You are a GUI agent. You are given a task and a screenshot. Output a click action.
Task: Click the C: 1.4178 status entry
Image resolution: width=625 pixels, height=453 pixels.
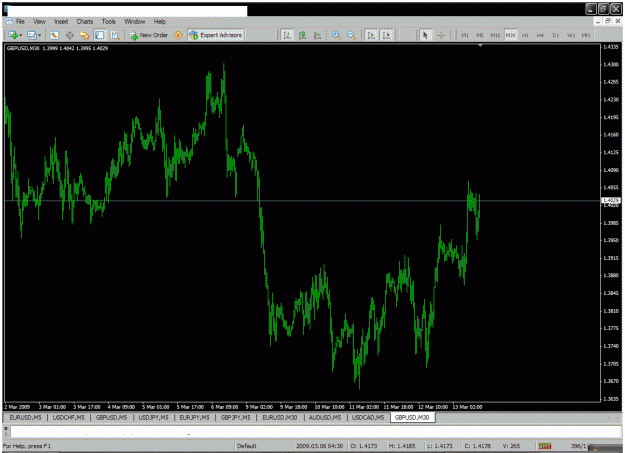[x=478, y=446]
